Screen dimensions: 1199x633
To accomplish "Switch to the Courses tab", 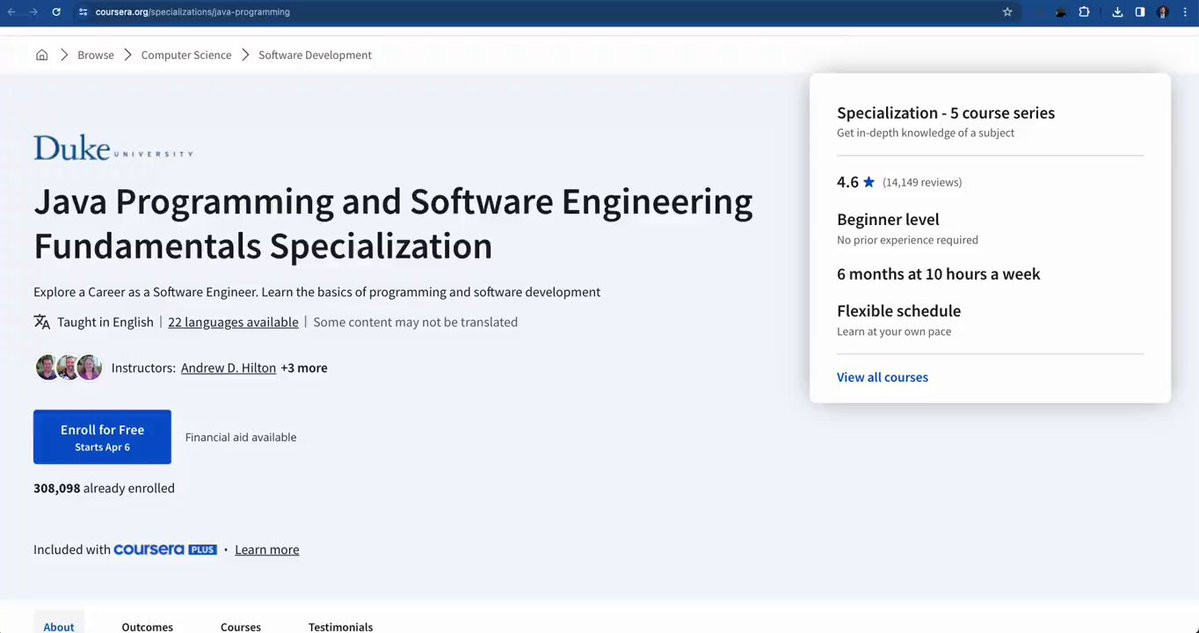I will pos(241,626).
